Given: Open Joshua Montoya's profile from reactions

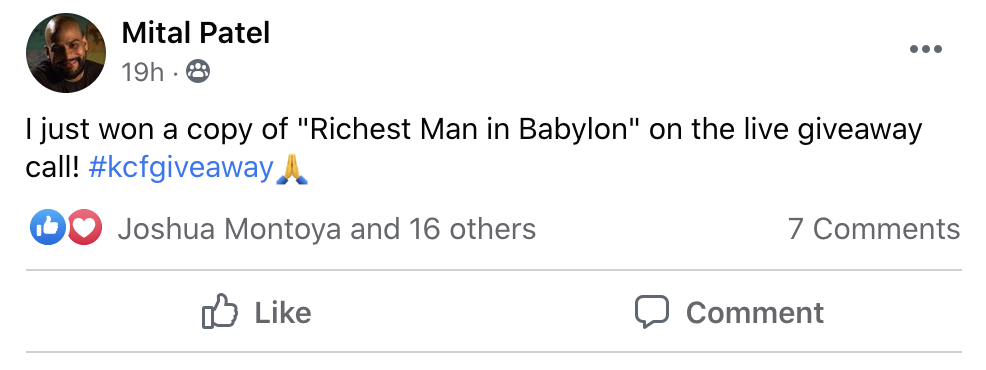Looking at the screenshot, I should tap(230, 229).
